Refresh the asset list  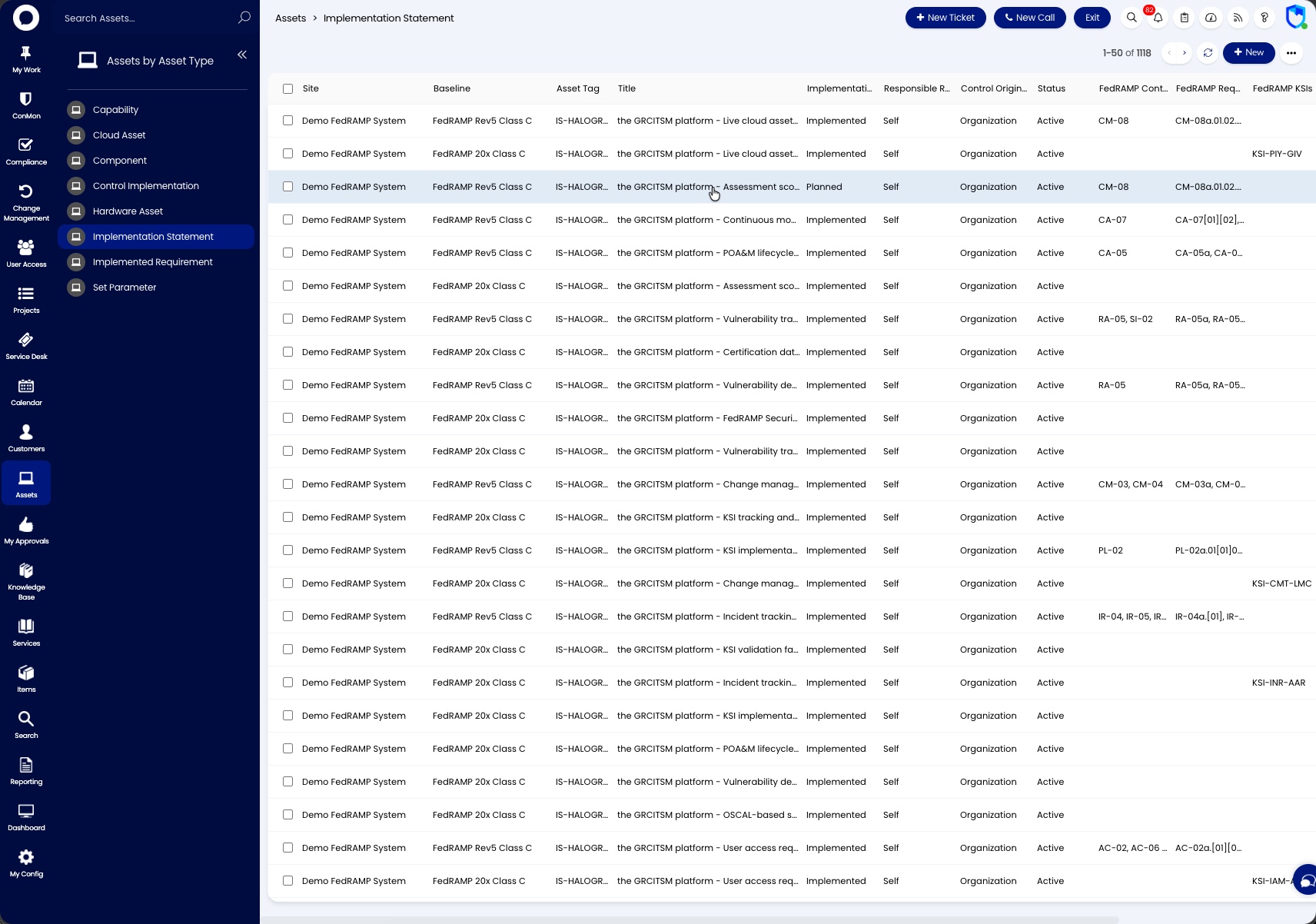click(1208, 53)
